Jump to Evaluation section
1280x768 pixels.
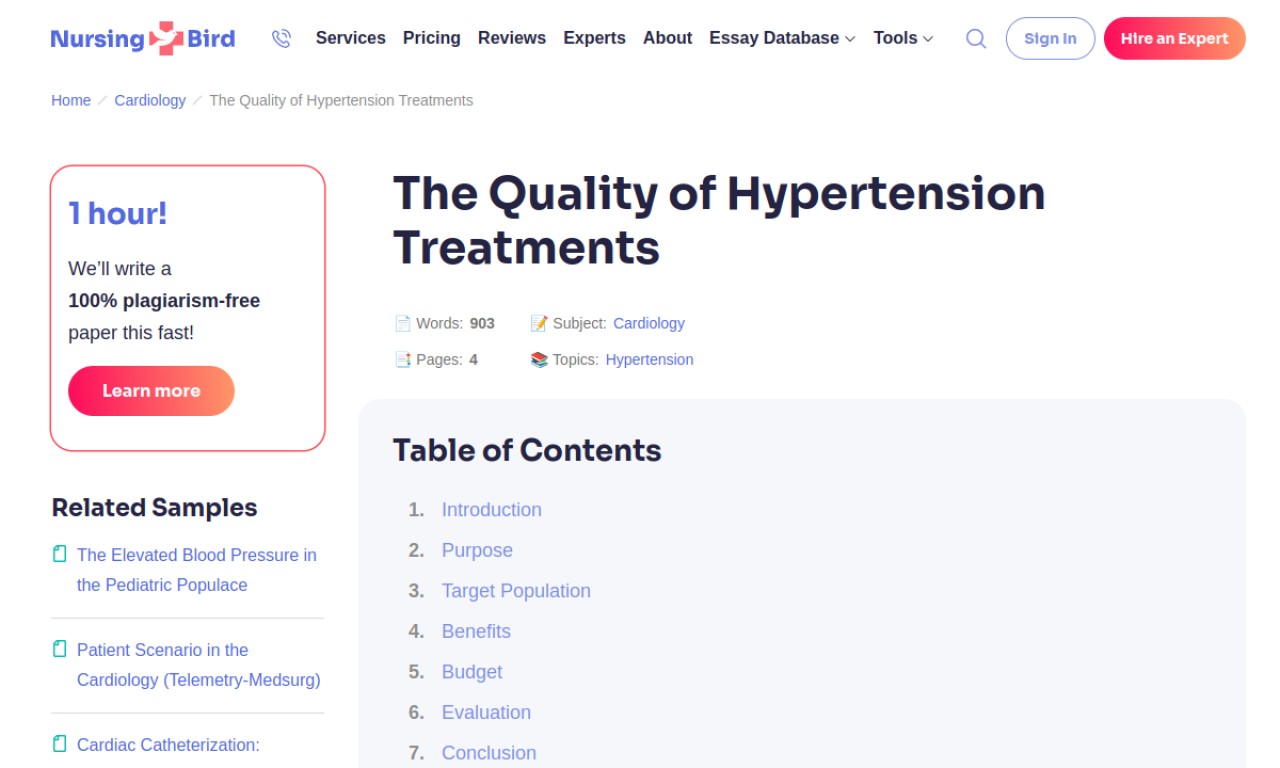click(x=486, y=712)
